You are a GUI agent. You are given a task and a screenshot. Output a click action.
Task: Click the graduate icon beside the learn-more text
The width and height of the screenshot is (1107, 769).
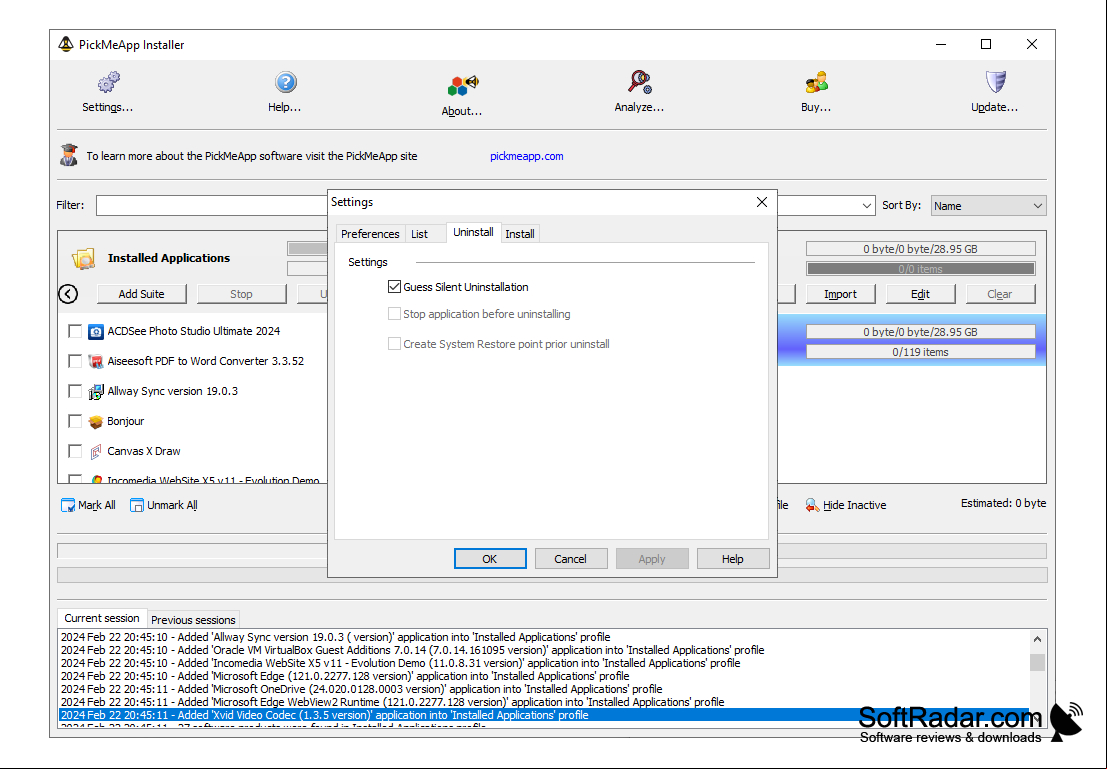[x=68, y=155]
